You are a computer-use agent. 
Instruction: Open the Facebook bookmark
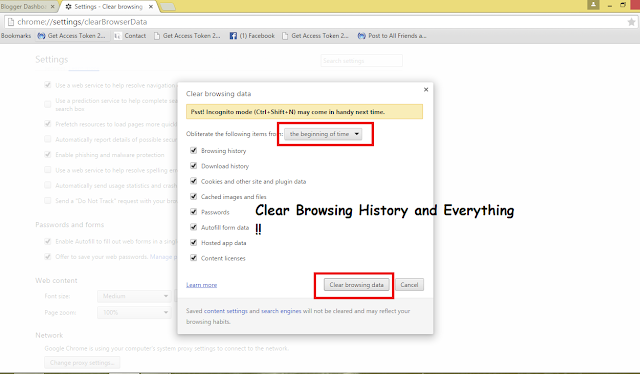tap(252, 36)
